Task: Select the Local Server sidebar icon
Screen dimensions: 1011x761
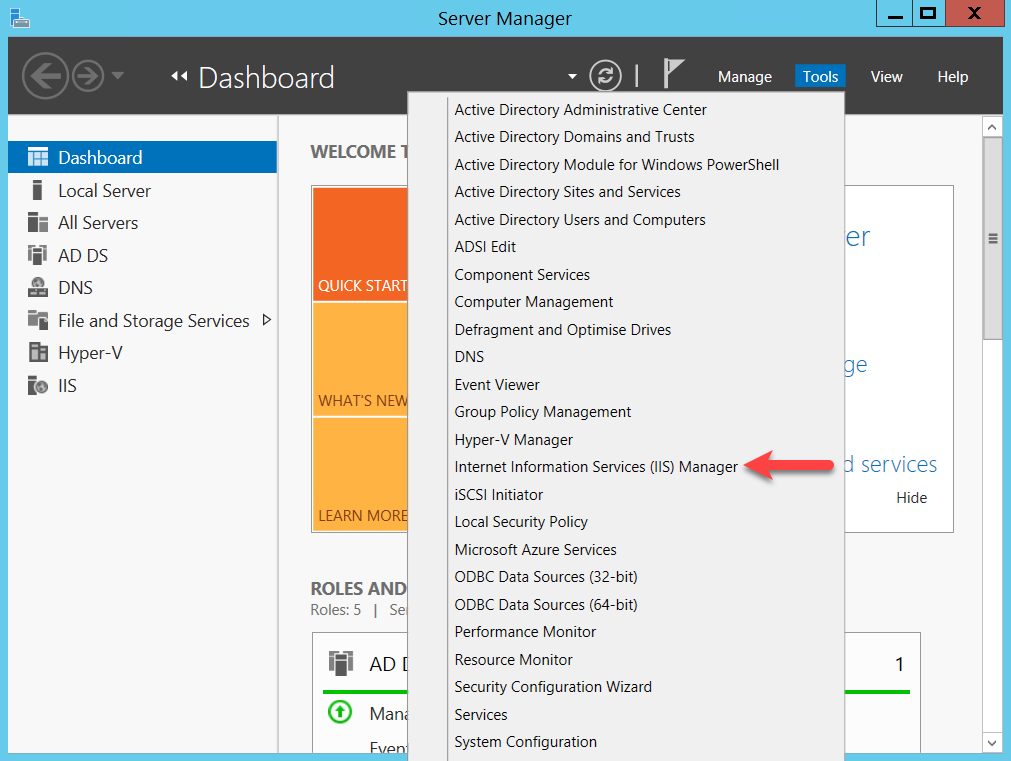Action: [x=38, y=190]
